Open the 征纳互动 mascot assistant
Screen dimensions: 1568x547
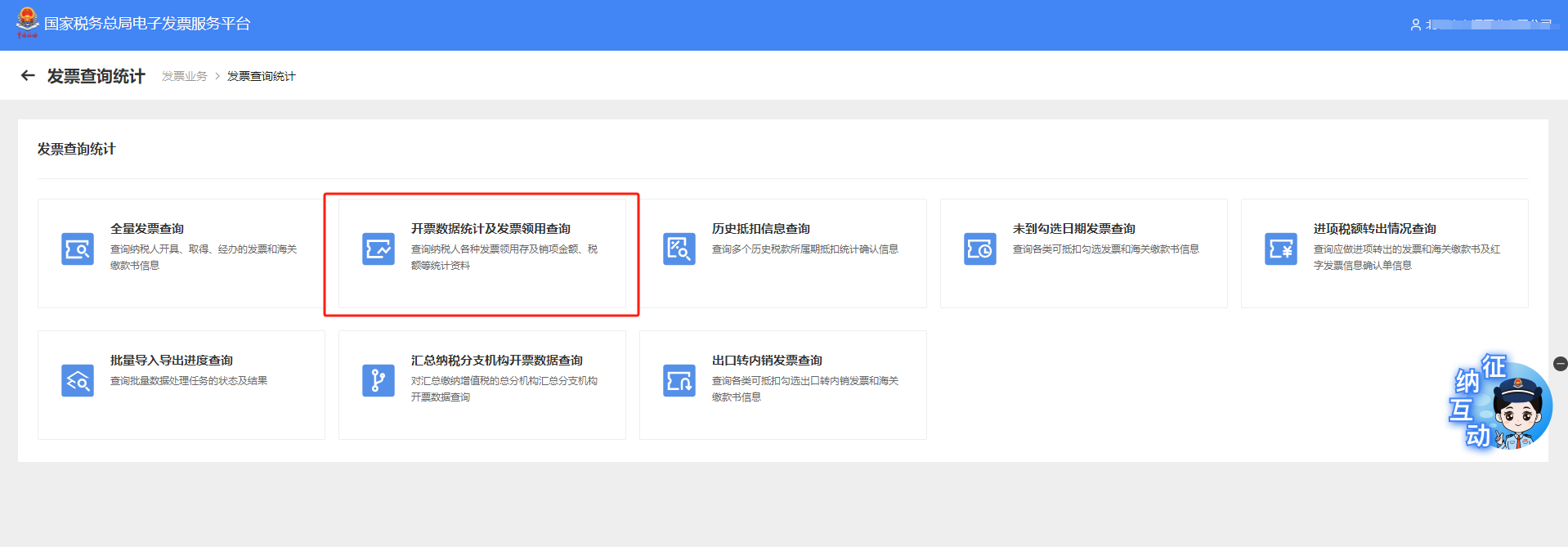tap(1501, 402)
